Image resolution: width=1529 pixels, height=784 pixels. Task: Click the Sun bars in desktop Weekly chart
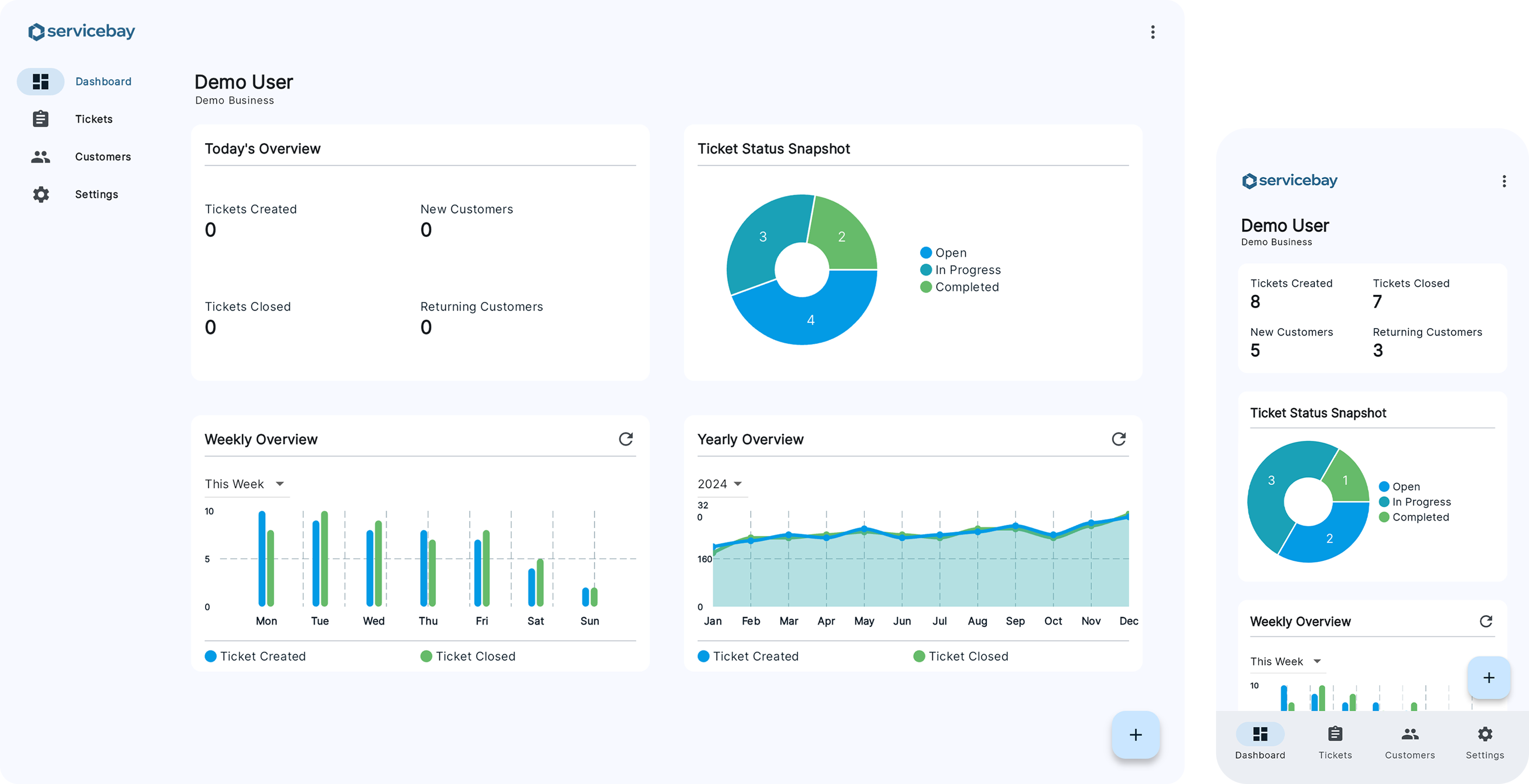tap(589, 597)
